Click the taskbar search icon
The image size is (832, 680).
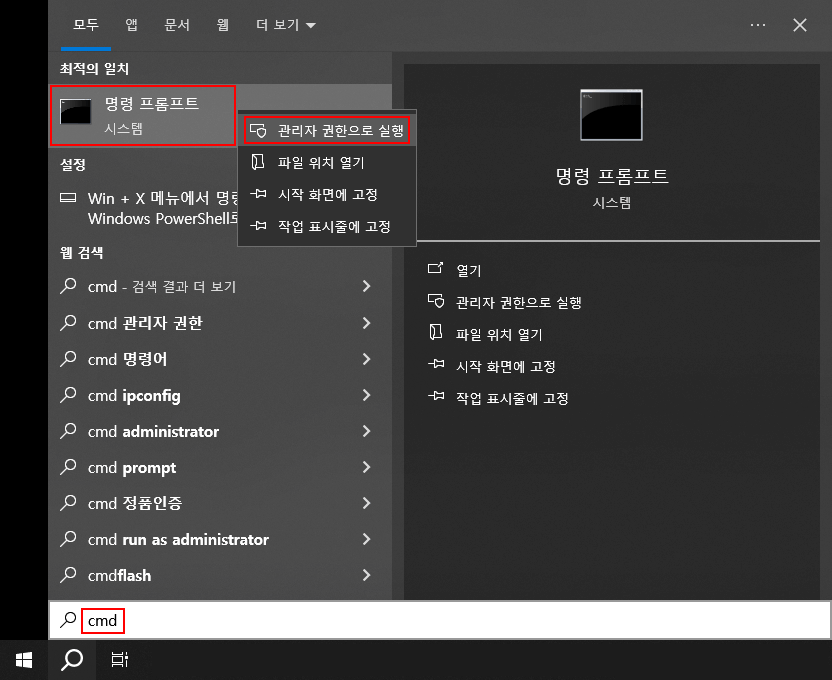(72, 660)
